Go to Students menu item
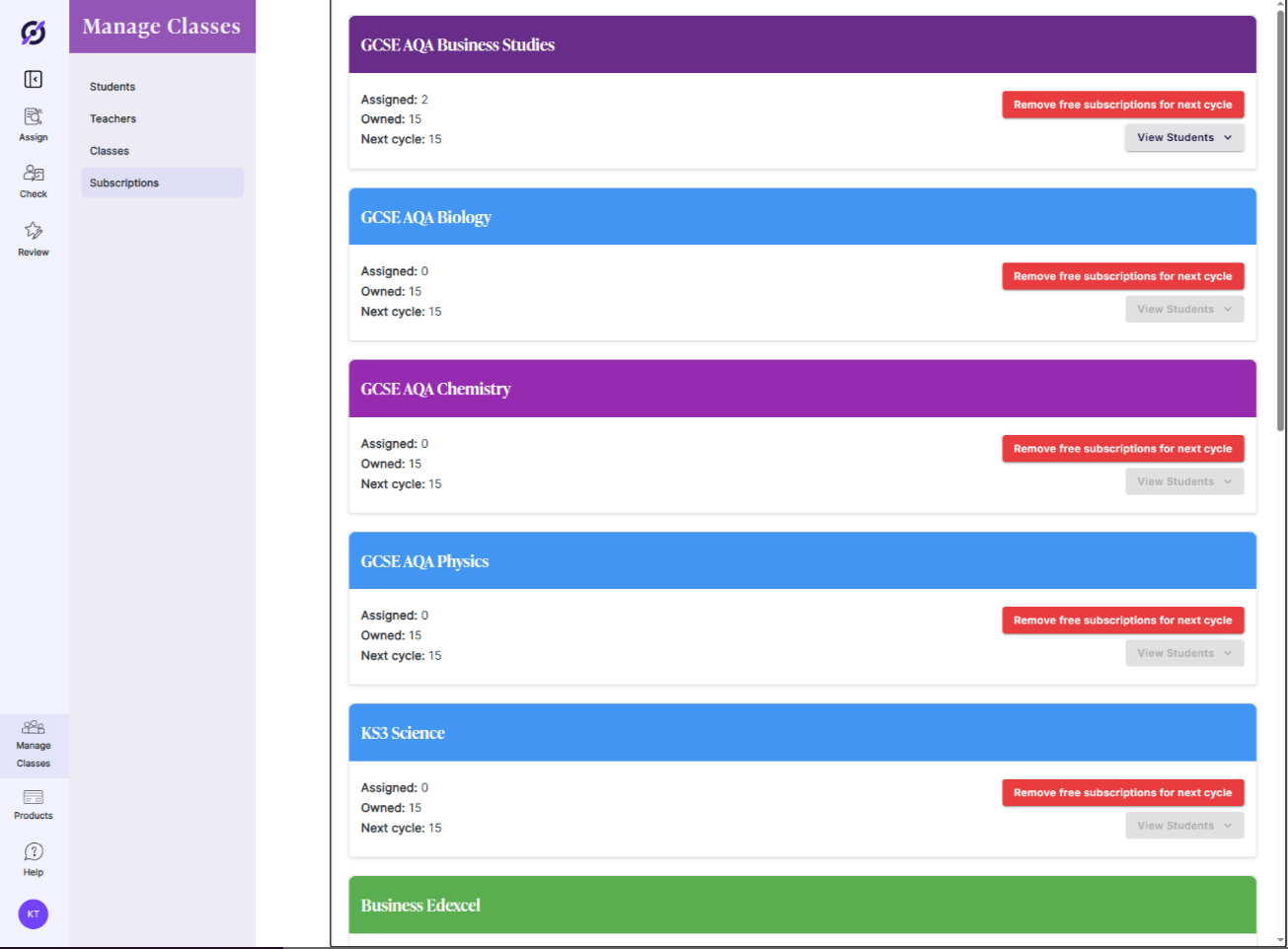Image resolution: width=1288 pixels, height=949 pixels. click(x=113, y=87)
